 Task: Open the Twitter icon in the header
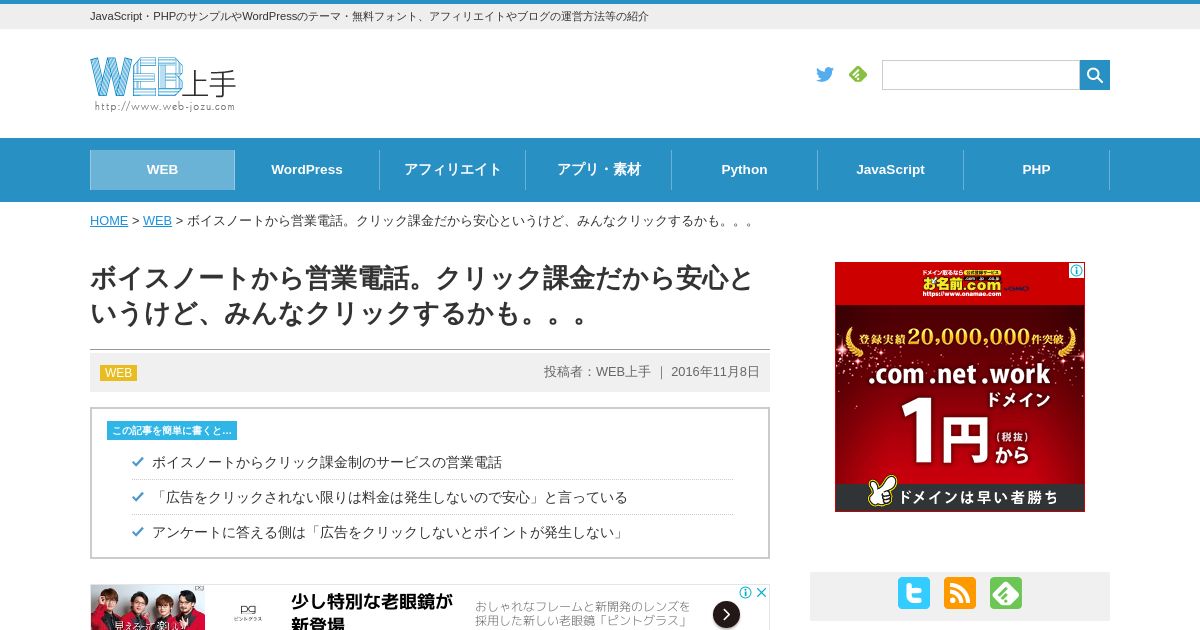[x=825, y=74]
